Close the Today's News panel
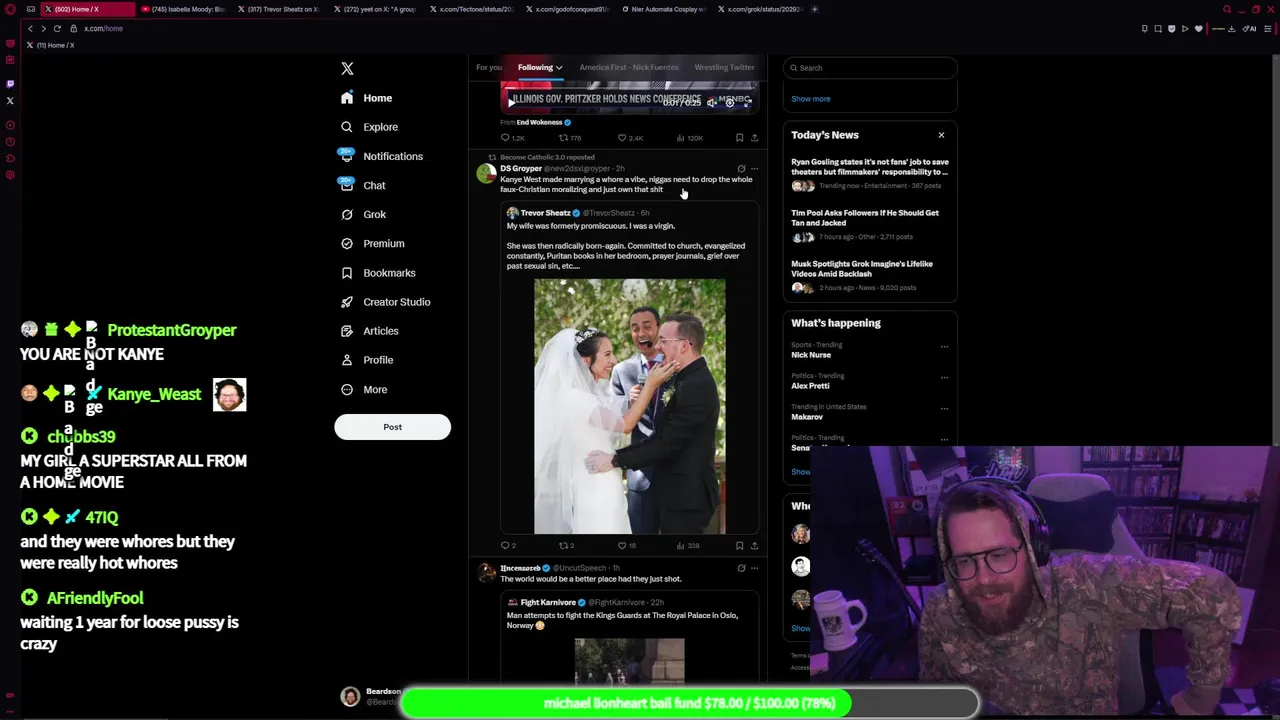This screenshot has height=720, width=1280. [941, 135]
